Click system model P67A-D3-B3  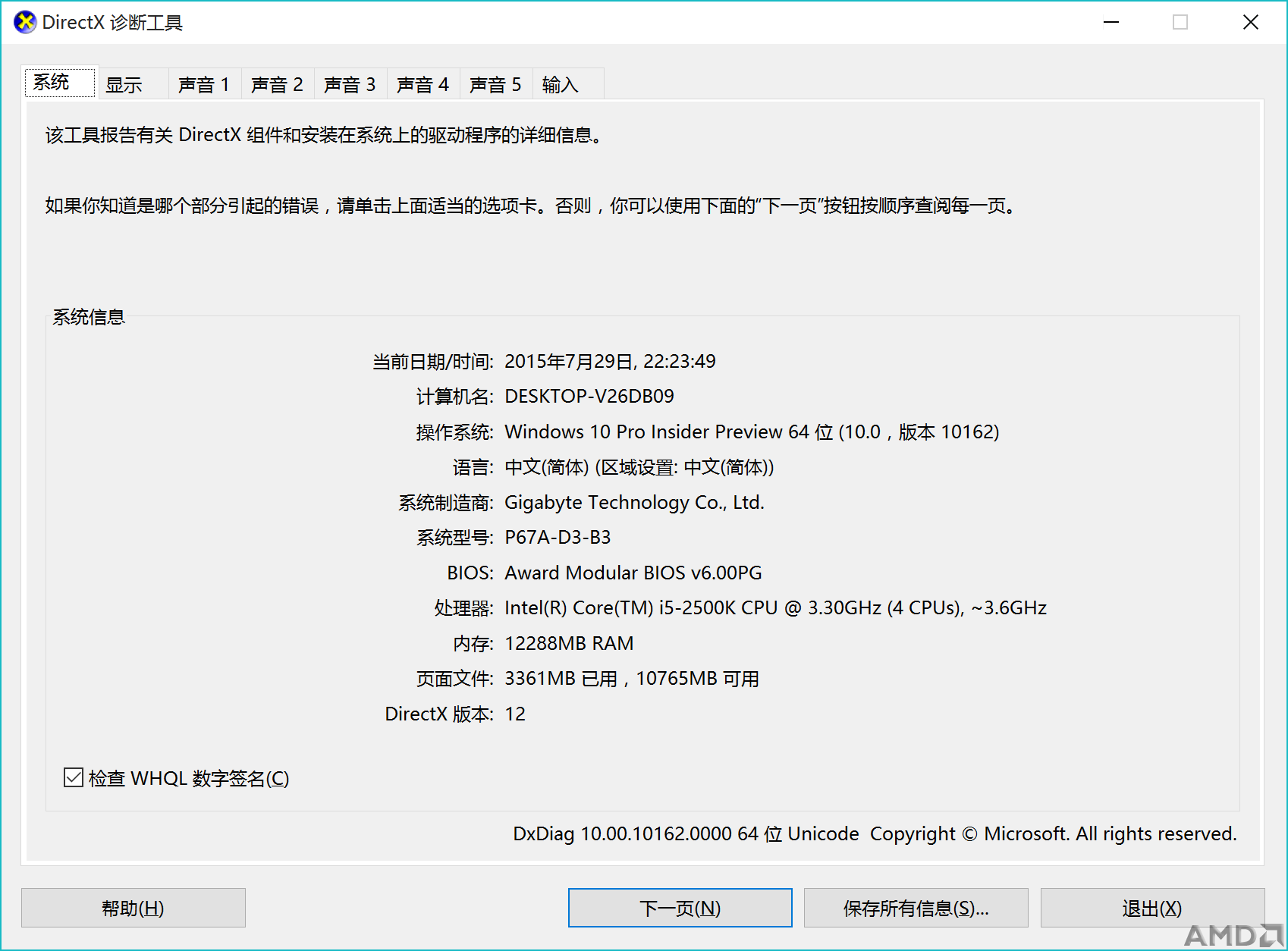pyautogui.click(x=558, y=538)
